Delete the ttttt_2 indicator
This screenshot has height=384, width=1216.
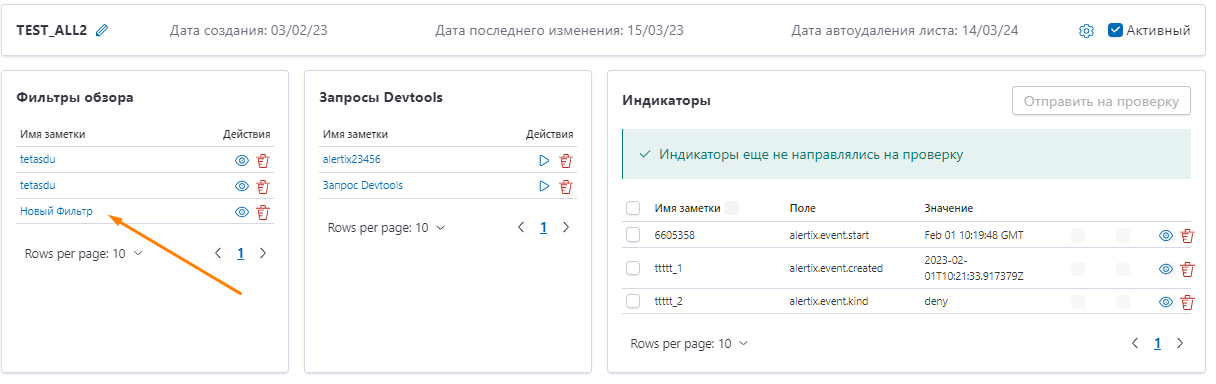[1188, 302]
